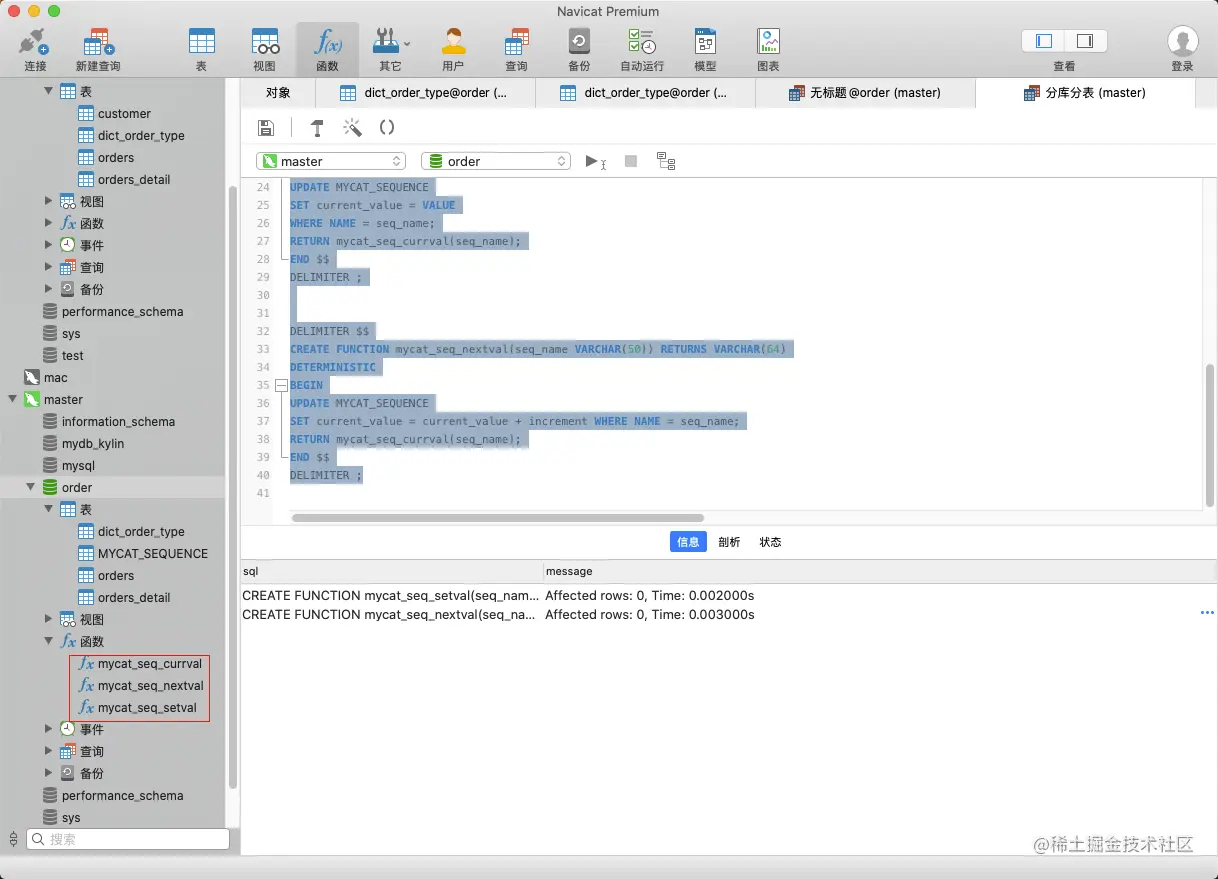Select the 剖析 profile tab
This screenshot has height=879, width=1218.
[729, 542]
